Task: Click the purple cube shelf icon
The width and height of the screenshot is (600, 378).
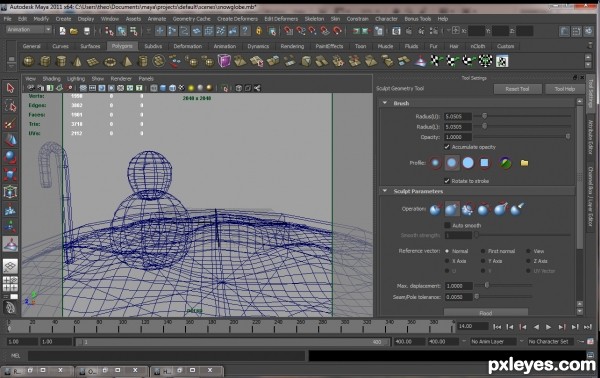Action: [x=224, y=61]
